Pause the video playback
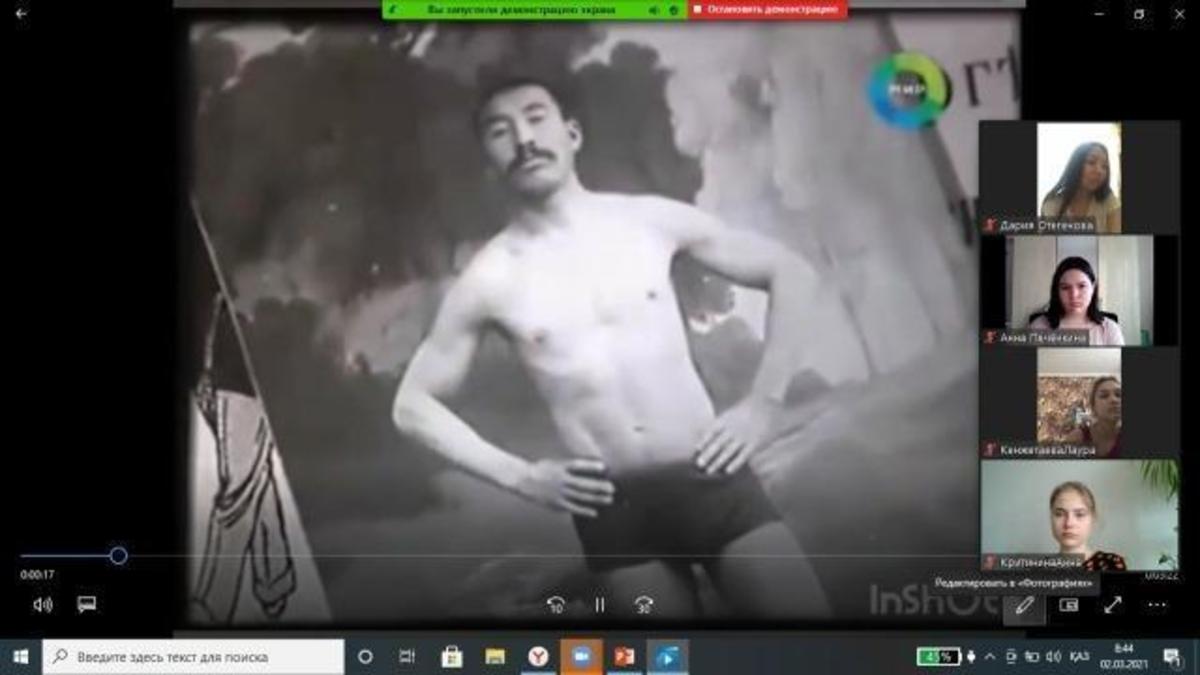1200x675 pixels. (x=600, y=605)
